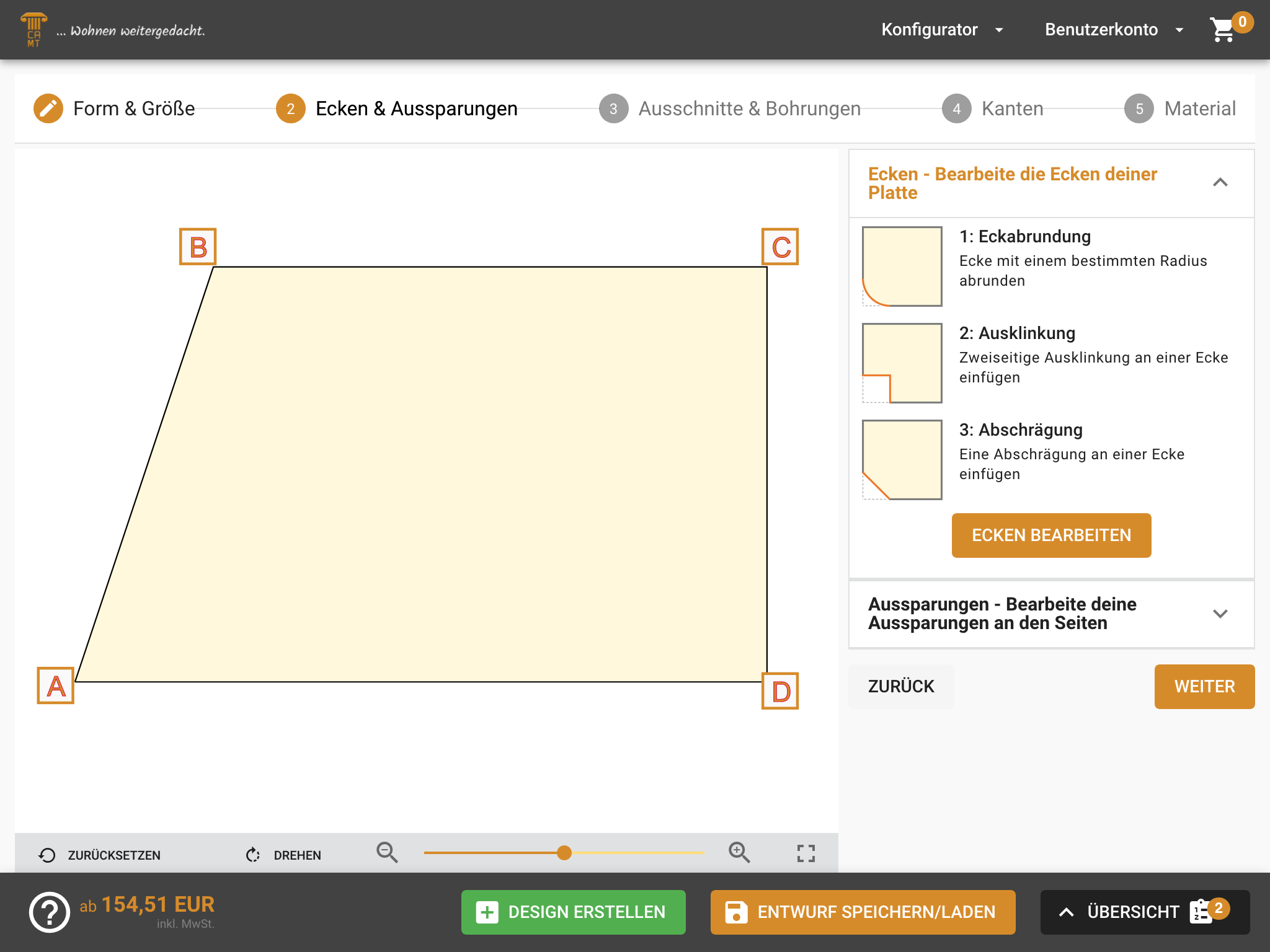
Task: Expand the Aussparungen panel chevron
Action: pos(1220,614)
